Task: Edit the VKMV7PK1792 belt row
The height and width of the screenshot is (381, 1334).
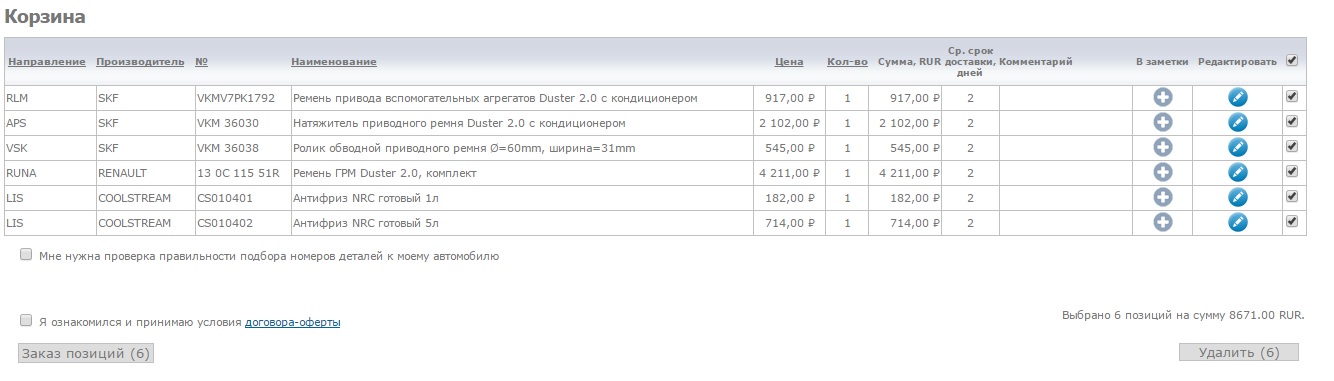Action: [1237, 97]
